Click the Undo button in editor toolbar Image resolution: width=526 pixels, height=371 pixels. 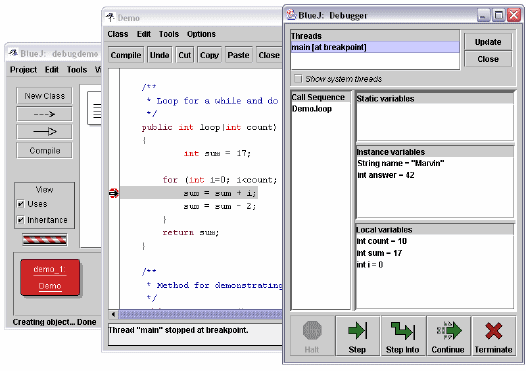tap(159, 55)
